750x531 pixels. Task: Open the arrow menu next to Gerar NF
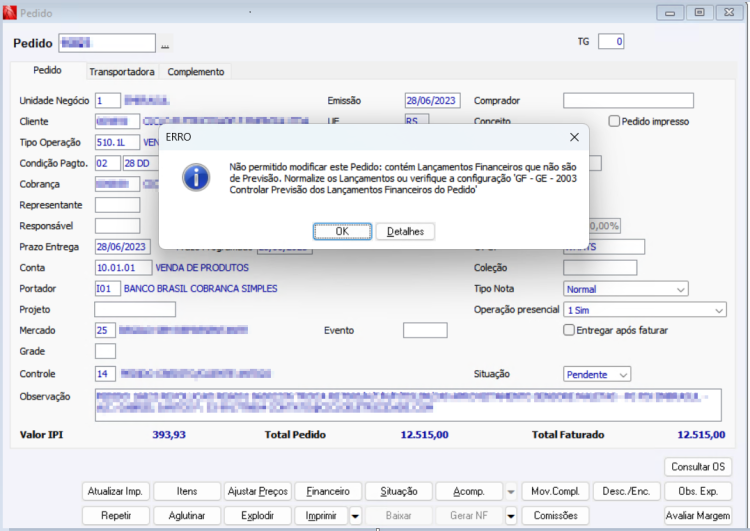[511, 516]
